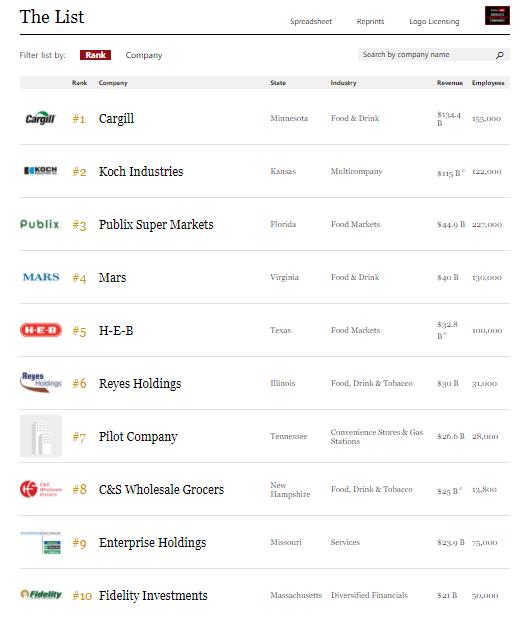Click the Publix logo image

click(39, 224)
